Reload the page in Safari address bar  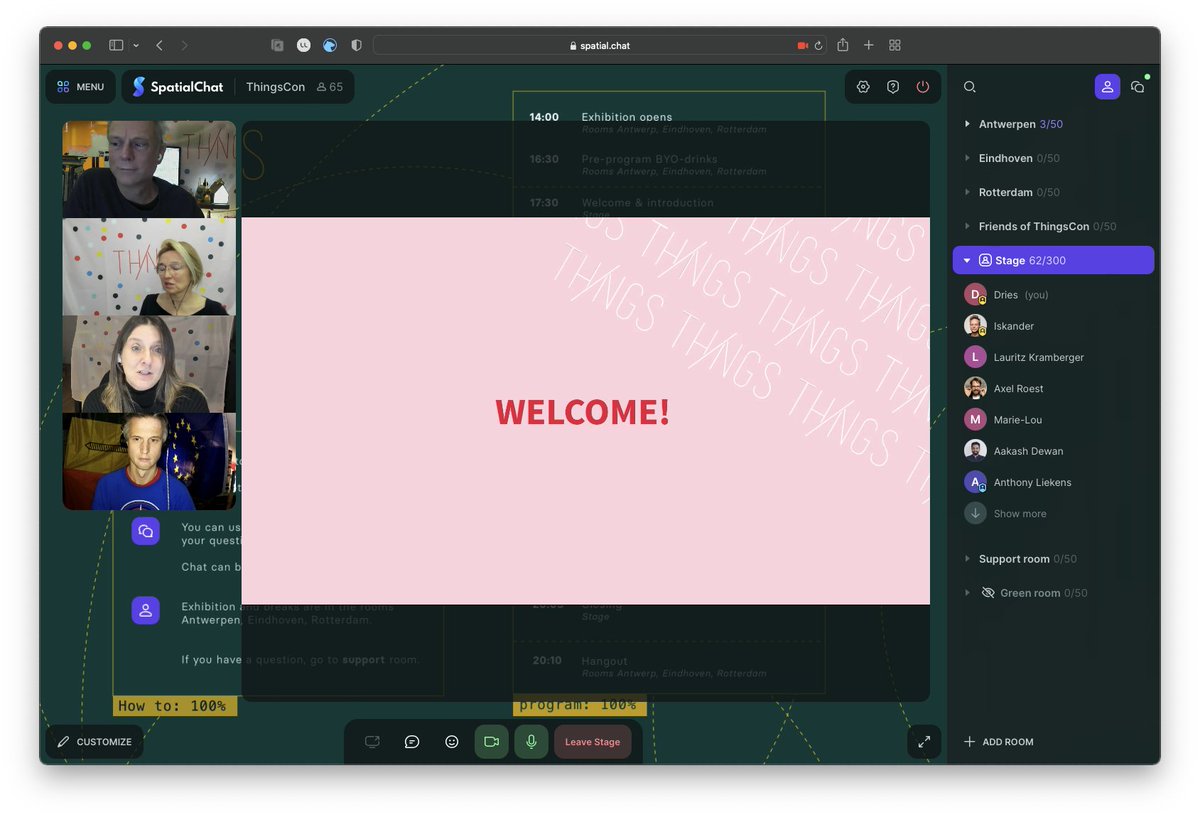click(819, 45)
